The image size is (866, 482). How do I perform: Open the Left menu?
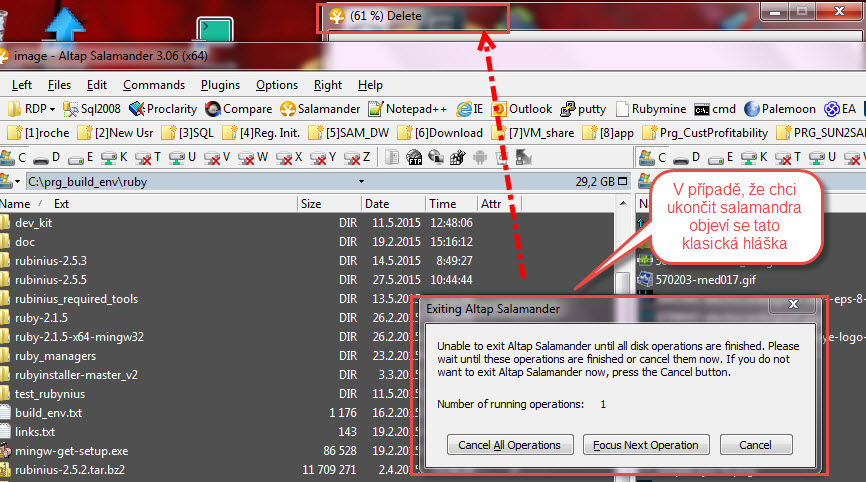[22, 85]
